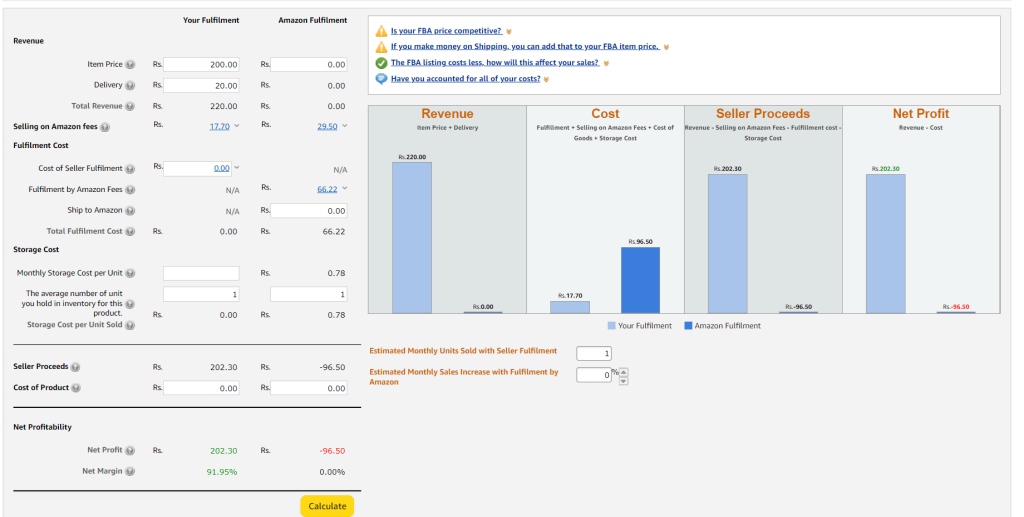
Task: Click warning icon for FBA price competitive tip
Action: 381,31
